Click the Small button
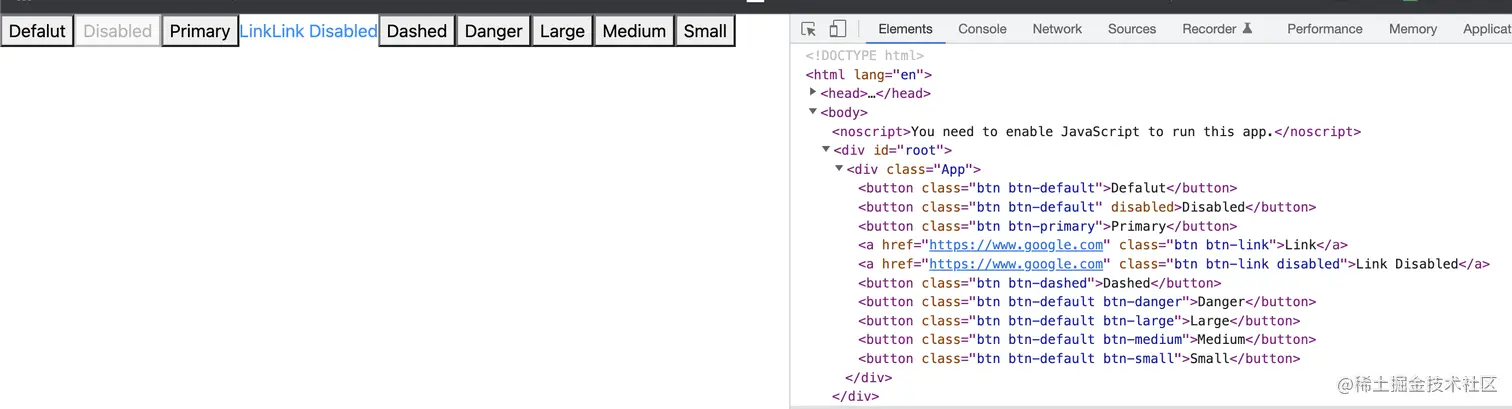 point(705,31)
